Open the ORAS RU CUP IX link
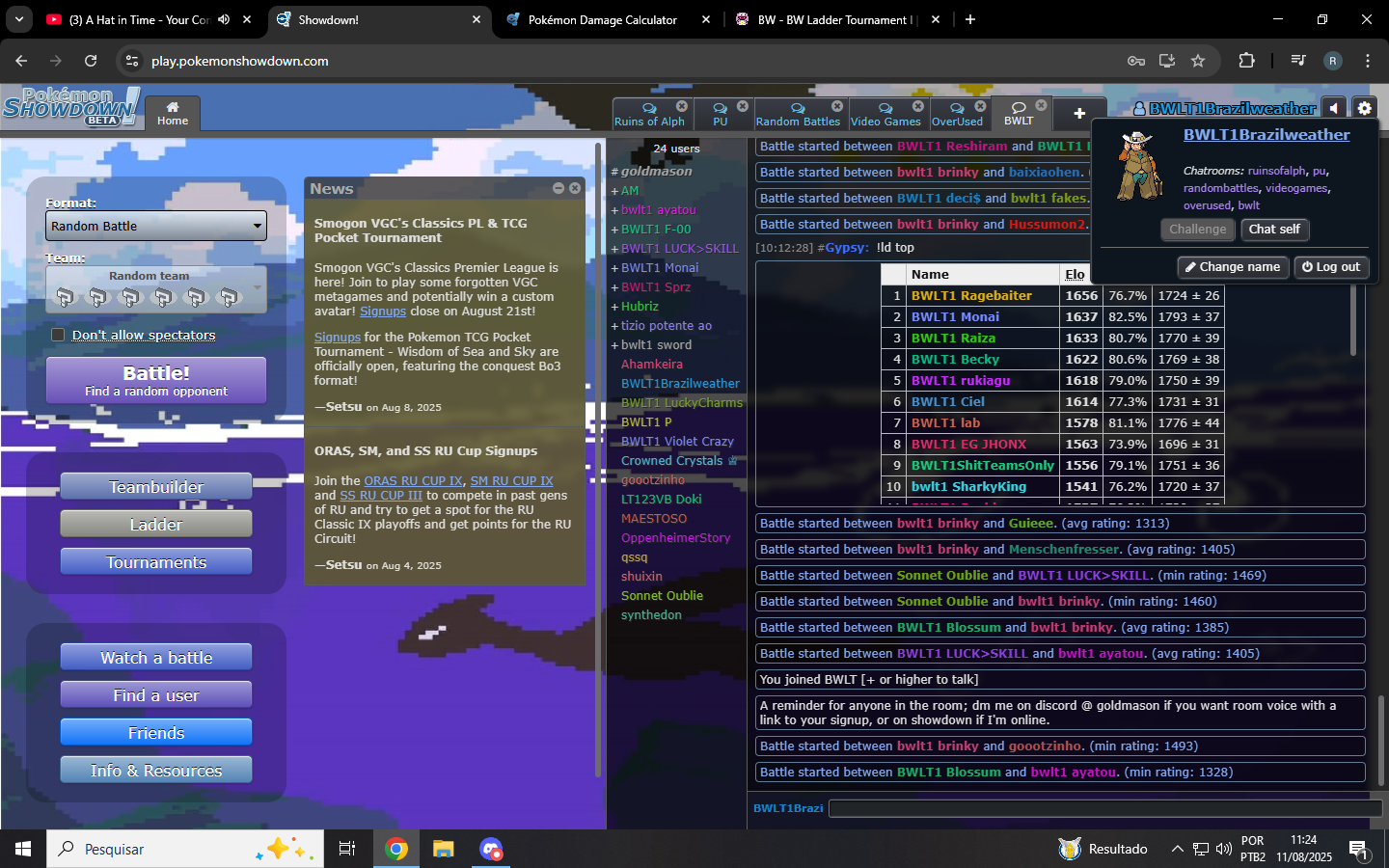The height and width of the screenshot is (868, 1389). (x=413, y=480)
